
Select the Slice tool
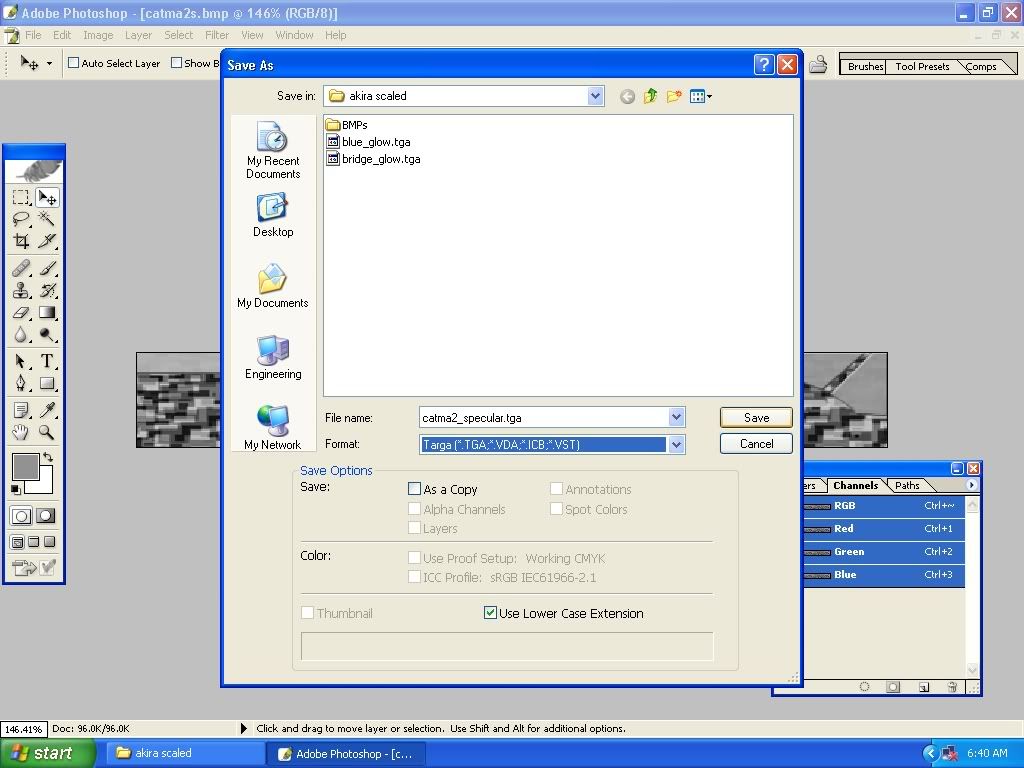point(46,241)
